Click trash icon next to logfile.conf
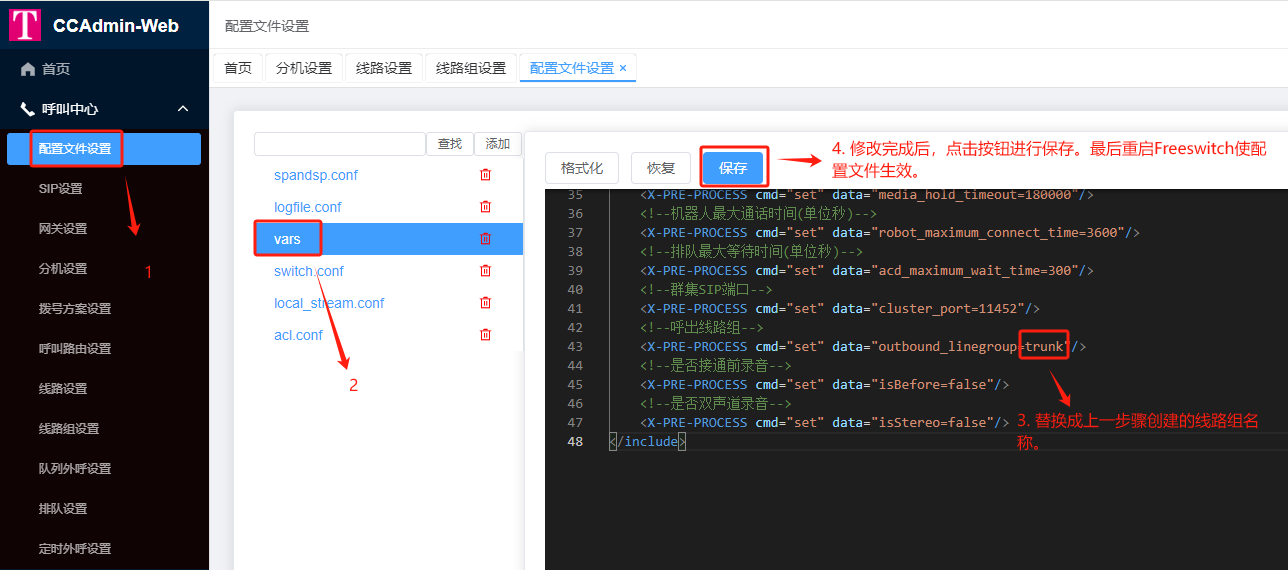Image resolution: width=1288 pixels, height=570 pixels. (485, 207)
